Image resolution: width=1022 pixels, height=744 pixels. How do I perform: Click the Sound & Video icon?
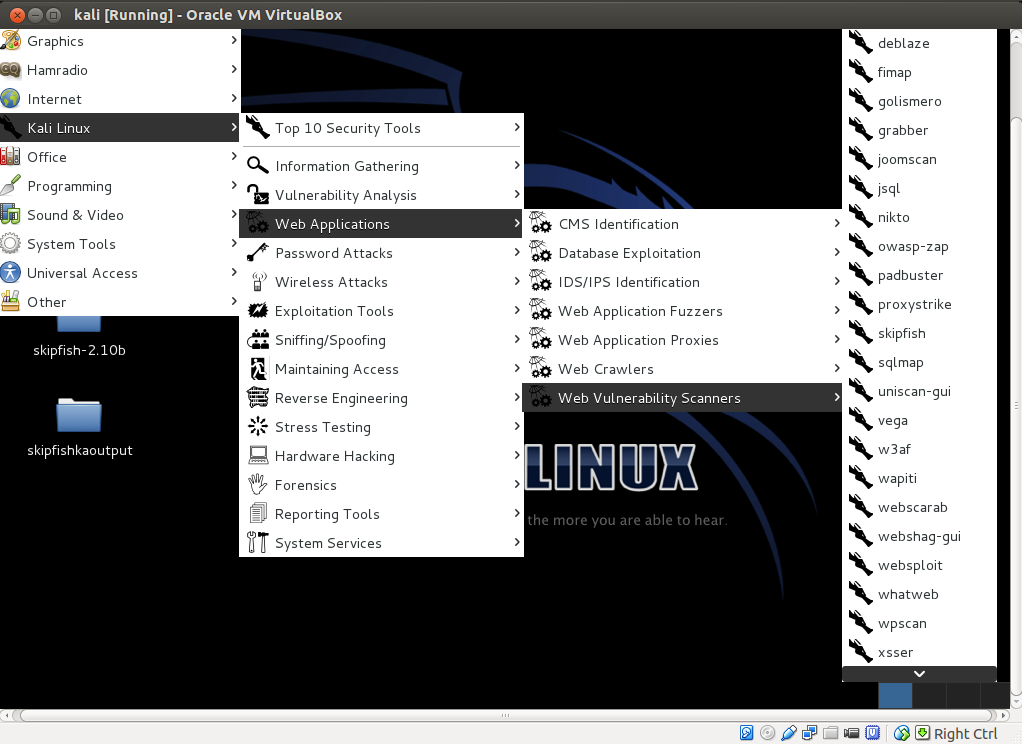pyautogui.click(x=10, y=215)
